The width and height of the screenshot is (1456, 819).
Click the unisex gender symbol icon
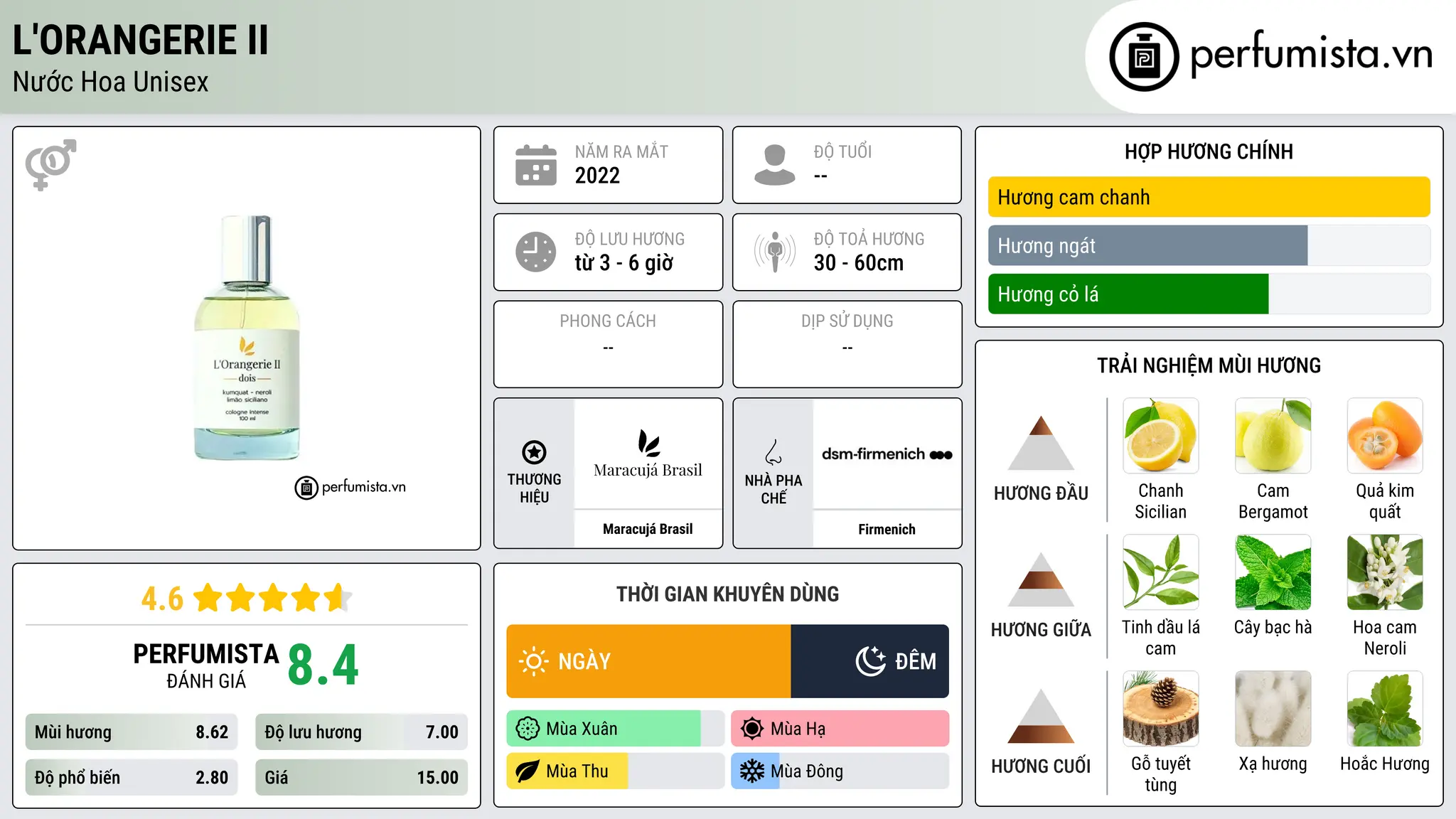50,165
